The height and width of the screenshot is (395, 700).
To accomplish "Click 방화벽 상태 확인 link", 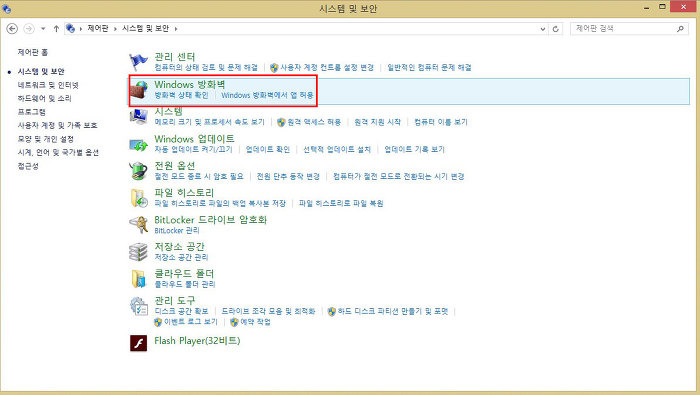I will (181, 95).
